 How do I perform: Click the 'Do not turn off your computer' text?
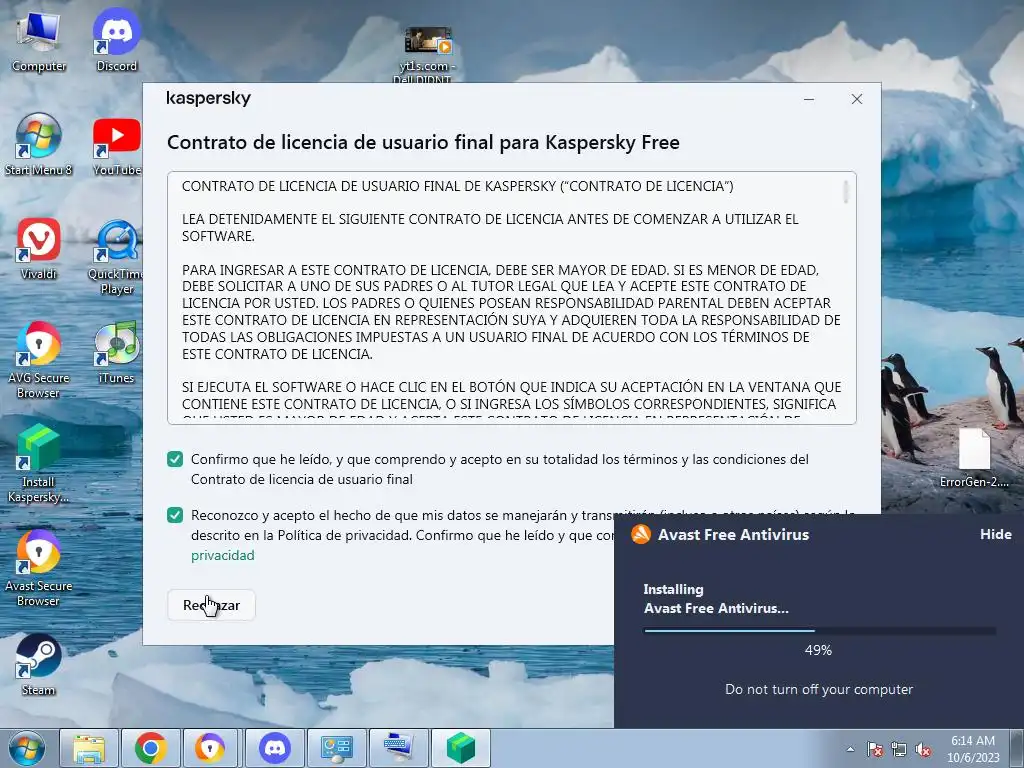tap(819, 690)
